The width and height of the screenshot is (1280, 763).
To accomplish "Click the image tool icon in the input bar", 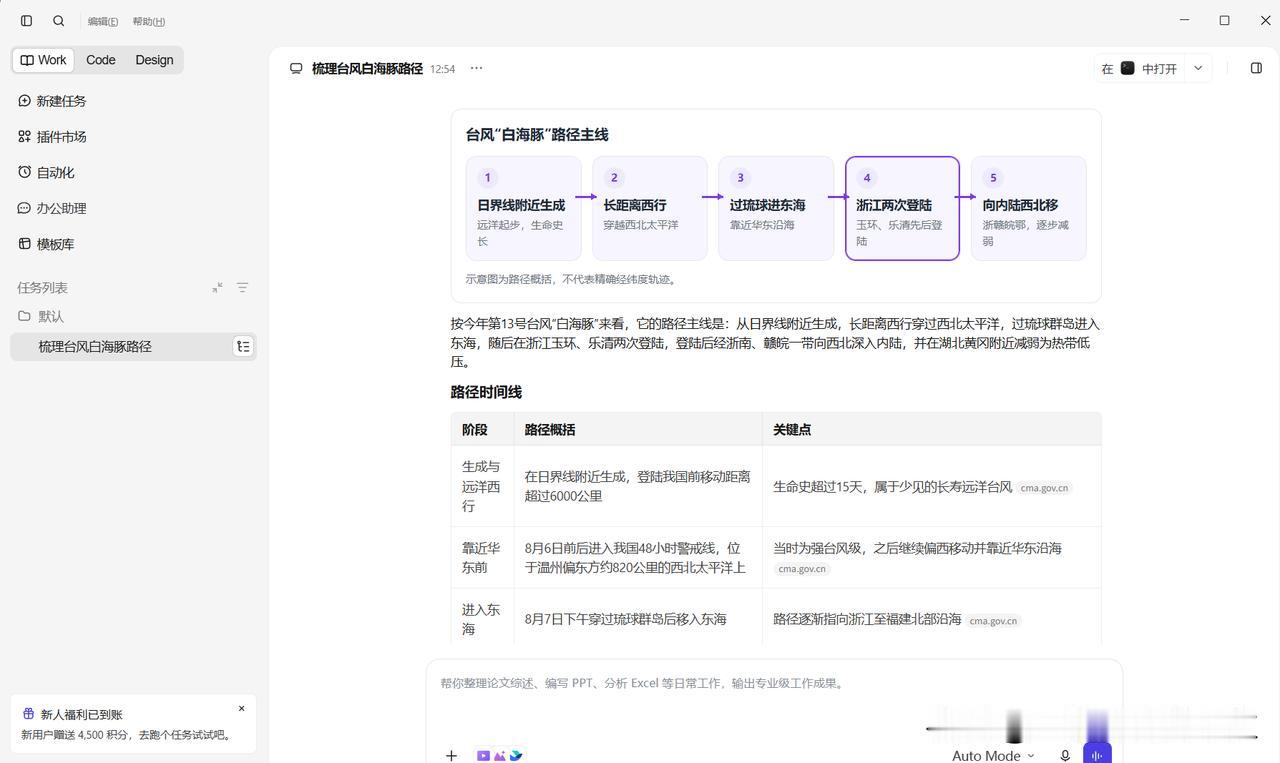I will [500, 756].
